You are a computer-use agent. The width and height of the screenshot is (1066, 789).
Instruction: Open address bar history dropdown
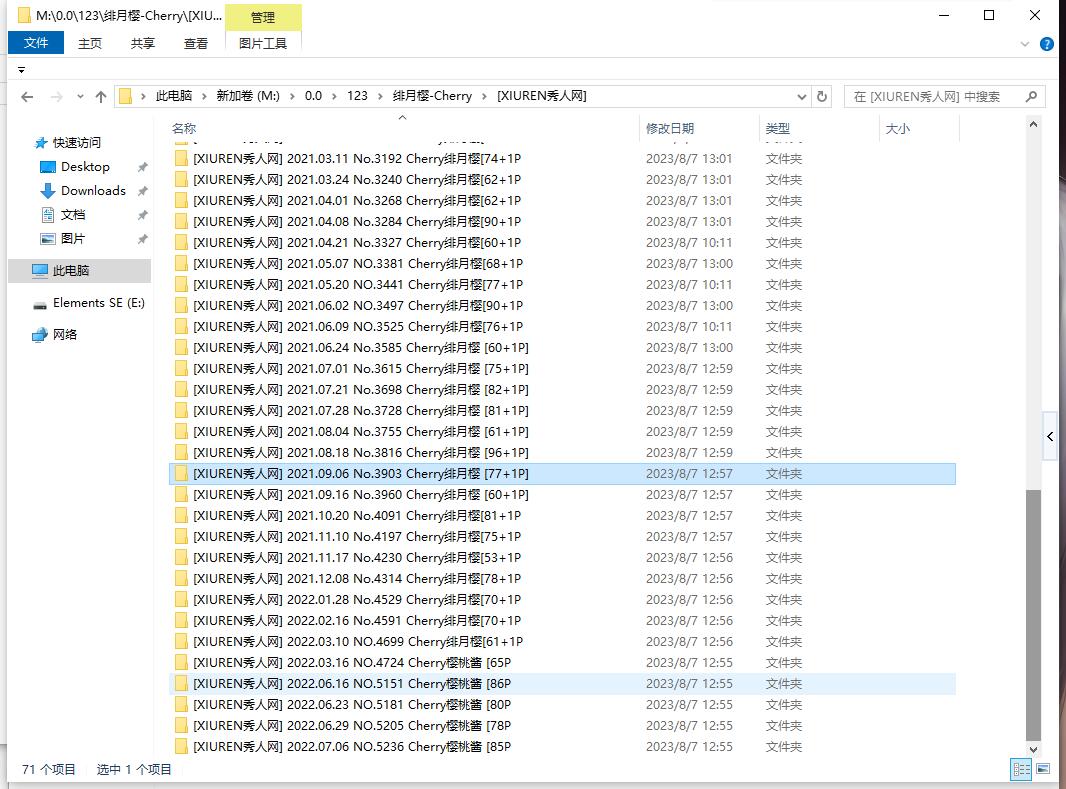pyautogui.click(x=802, y=97)
